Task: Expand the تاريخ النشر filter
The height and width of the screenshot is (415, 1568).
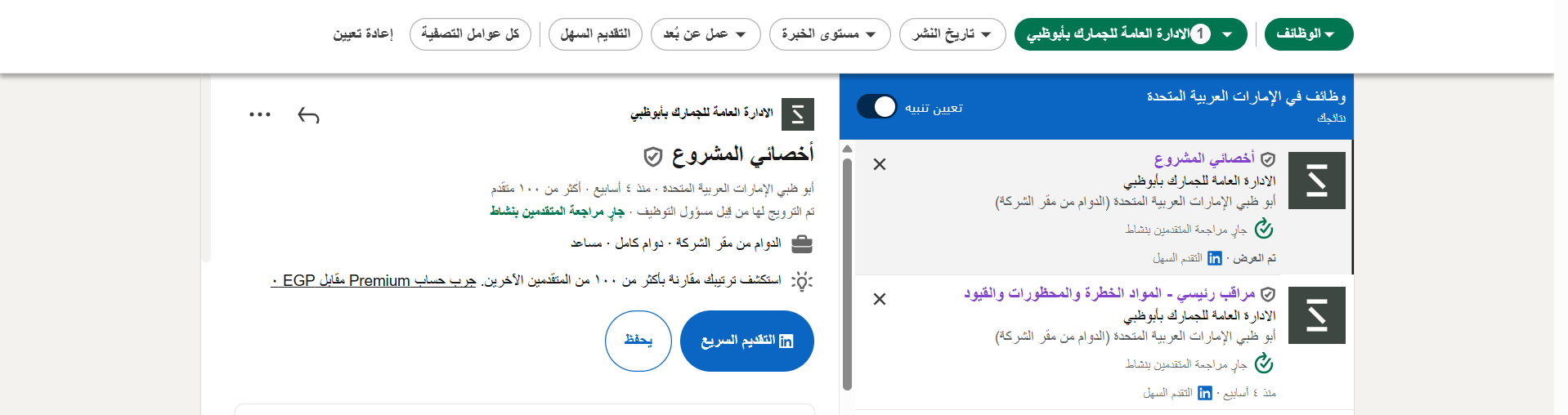Action: point(952,34)
